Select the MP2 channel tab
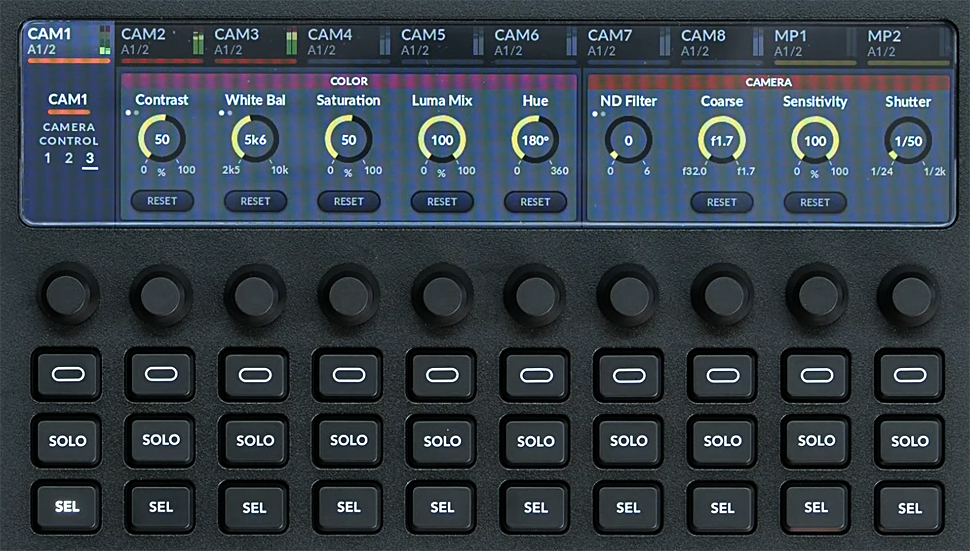970x551 pixels. [x=909, y=46]
